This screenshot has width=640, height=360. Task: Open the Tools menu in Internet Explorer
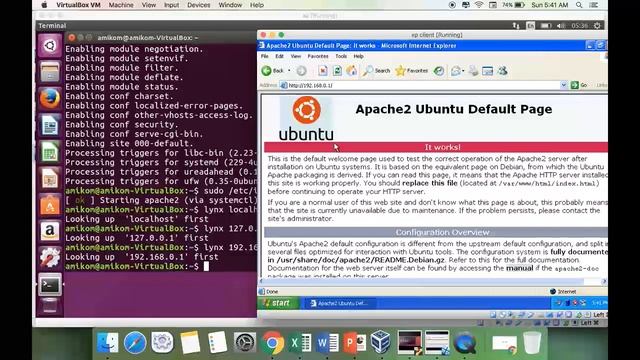pyautogui.click(x=341, y=56)
